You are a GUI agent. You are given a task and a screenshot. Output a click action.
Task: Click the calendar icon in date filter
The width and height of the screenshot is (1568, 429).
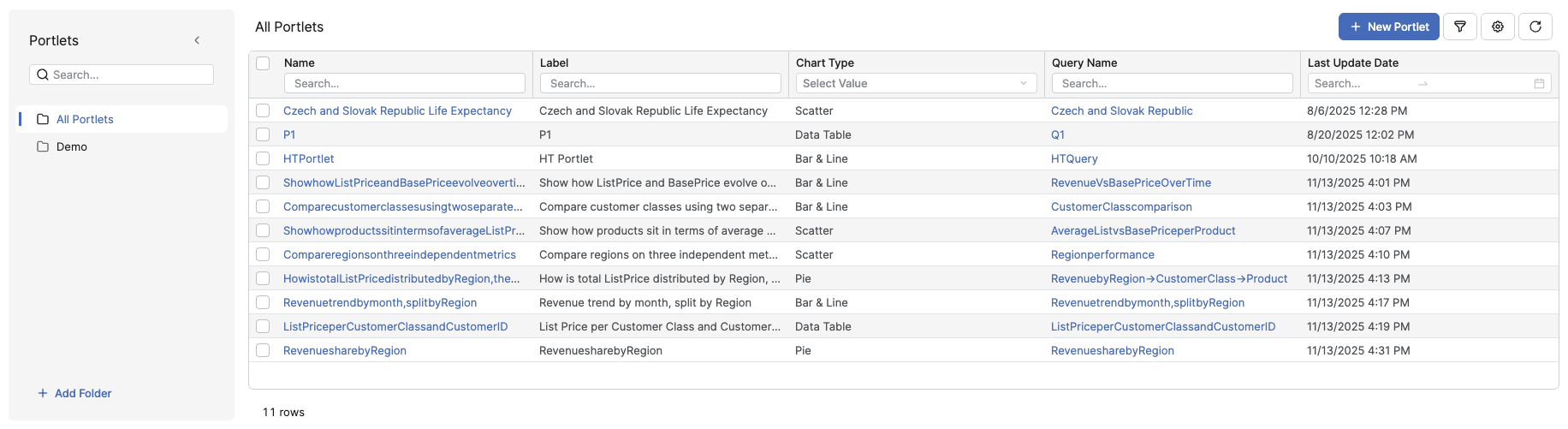(x=1539, y=84)
